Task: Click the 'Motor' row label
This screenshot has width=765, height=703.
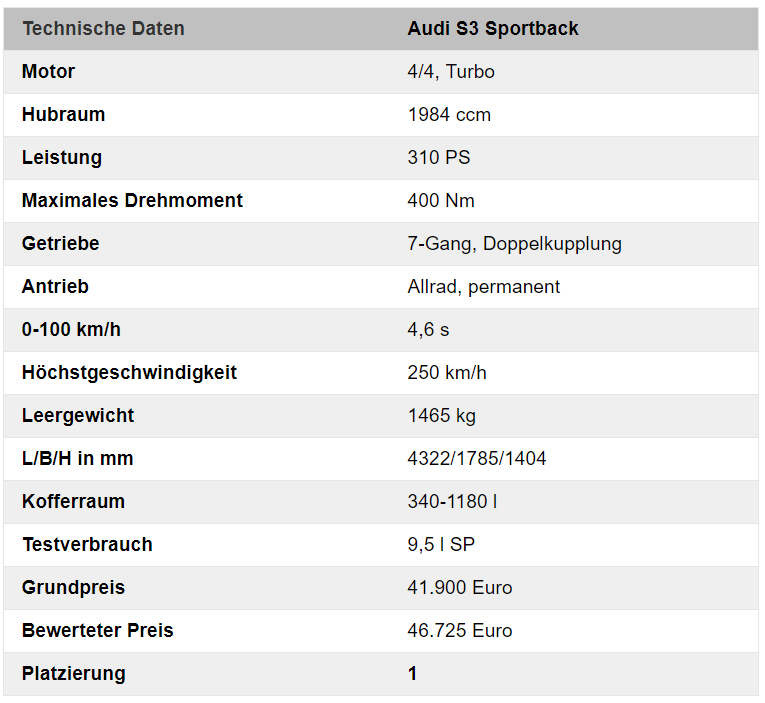Action: click(48, 72)
